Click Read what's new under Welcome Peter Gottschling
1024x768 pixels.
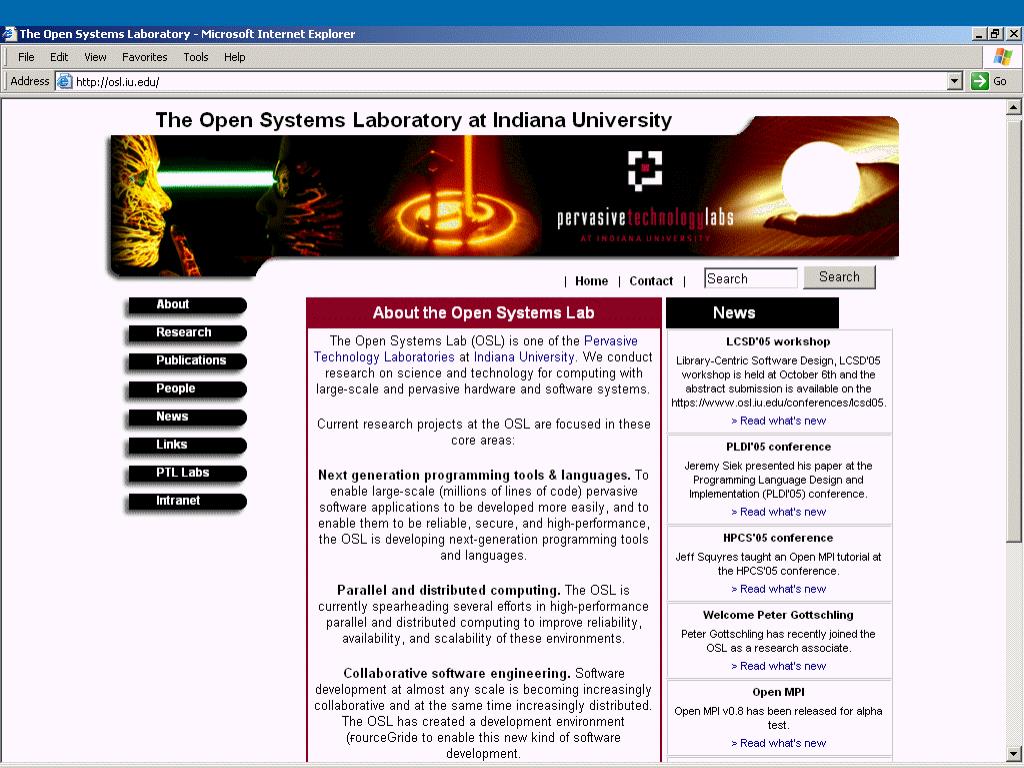[778, 666]
